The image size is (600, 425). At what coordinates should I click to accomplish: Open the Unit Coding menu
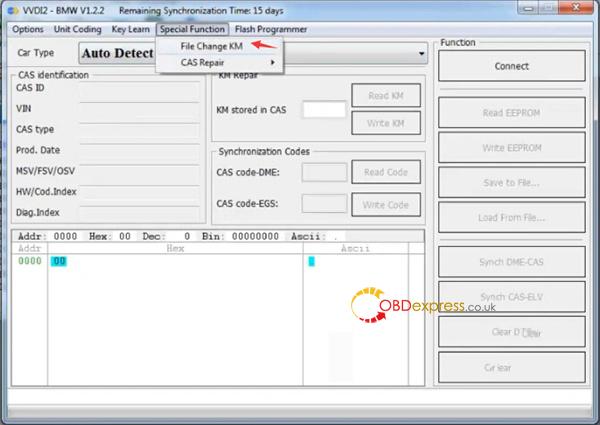tap(78, 29)
